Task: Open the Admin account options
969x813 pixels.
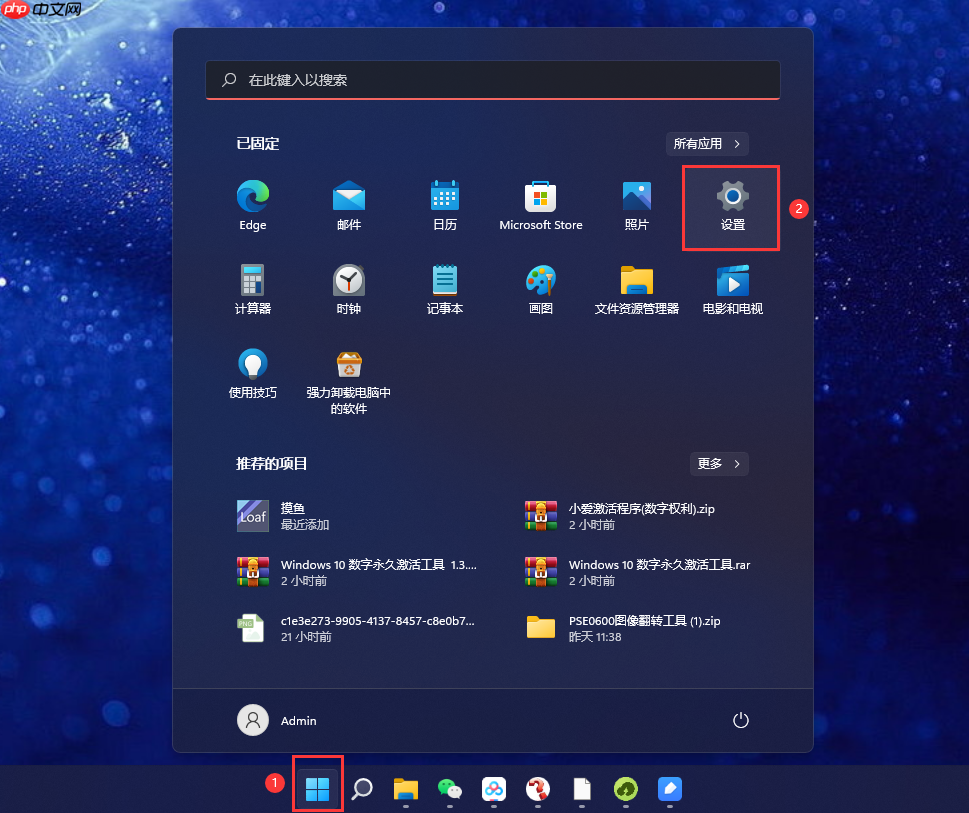Action: click(x=280, y=720)
